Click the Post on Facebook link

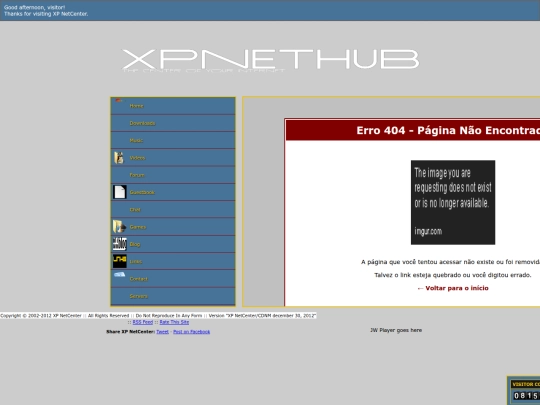coord(191,332)
